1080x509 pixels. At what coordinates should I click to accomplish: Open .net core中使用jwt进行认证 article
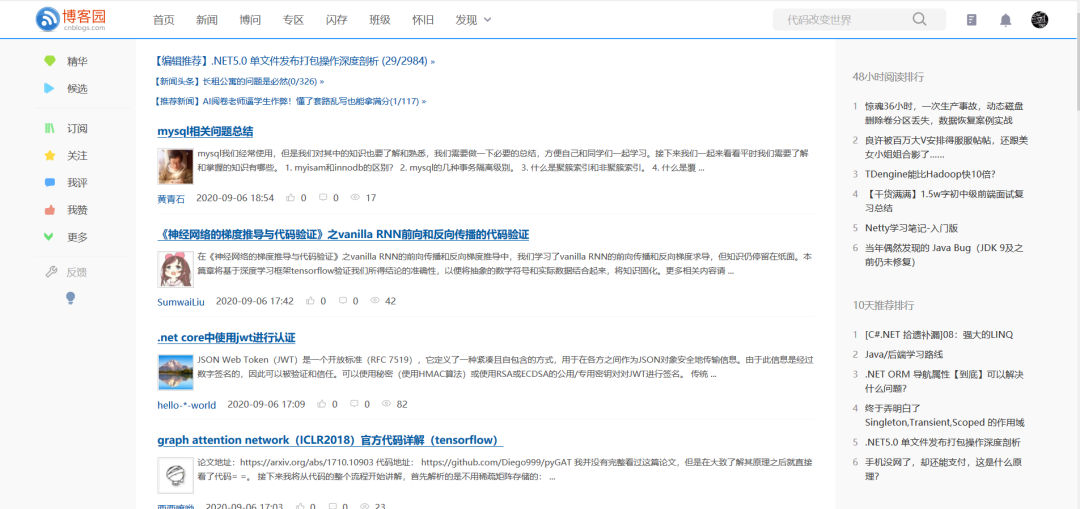[227, 338]
